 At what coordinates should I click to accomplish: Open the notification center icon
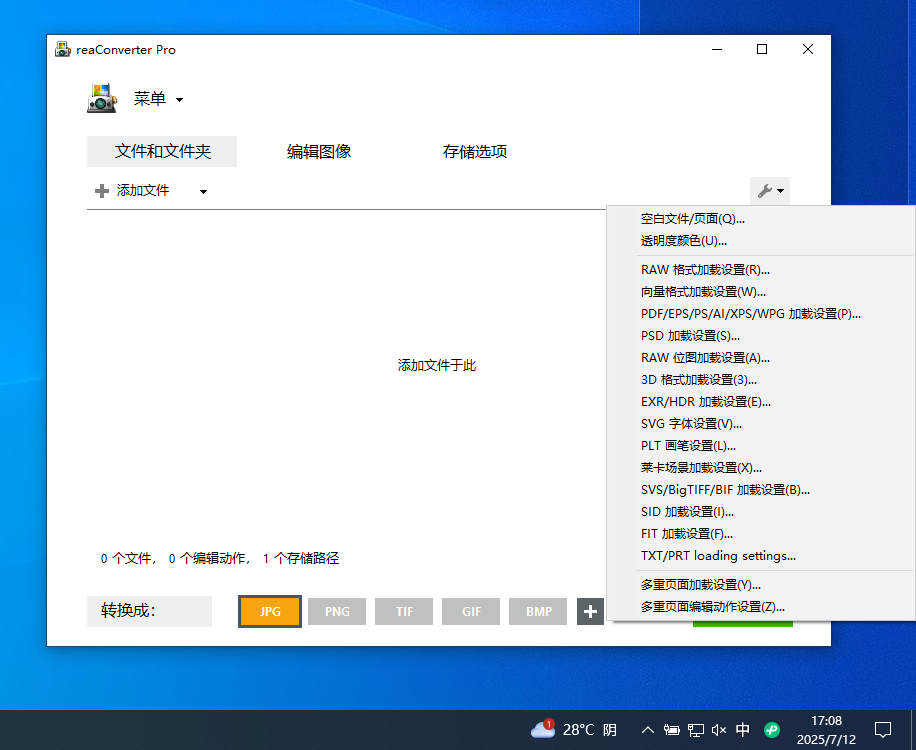click(883, 730)
